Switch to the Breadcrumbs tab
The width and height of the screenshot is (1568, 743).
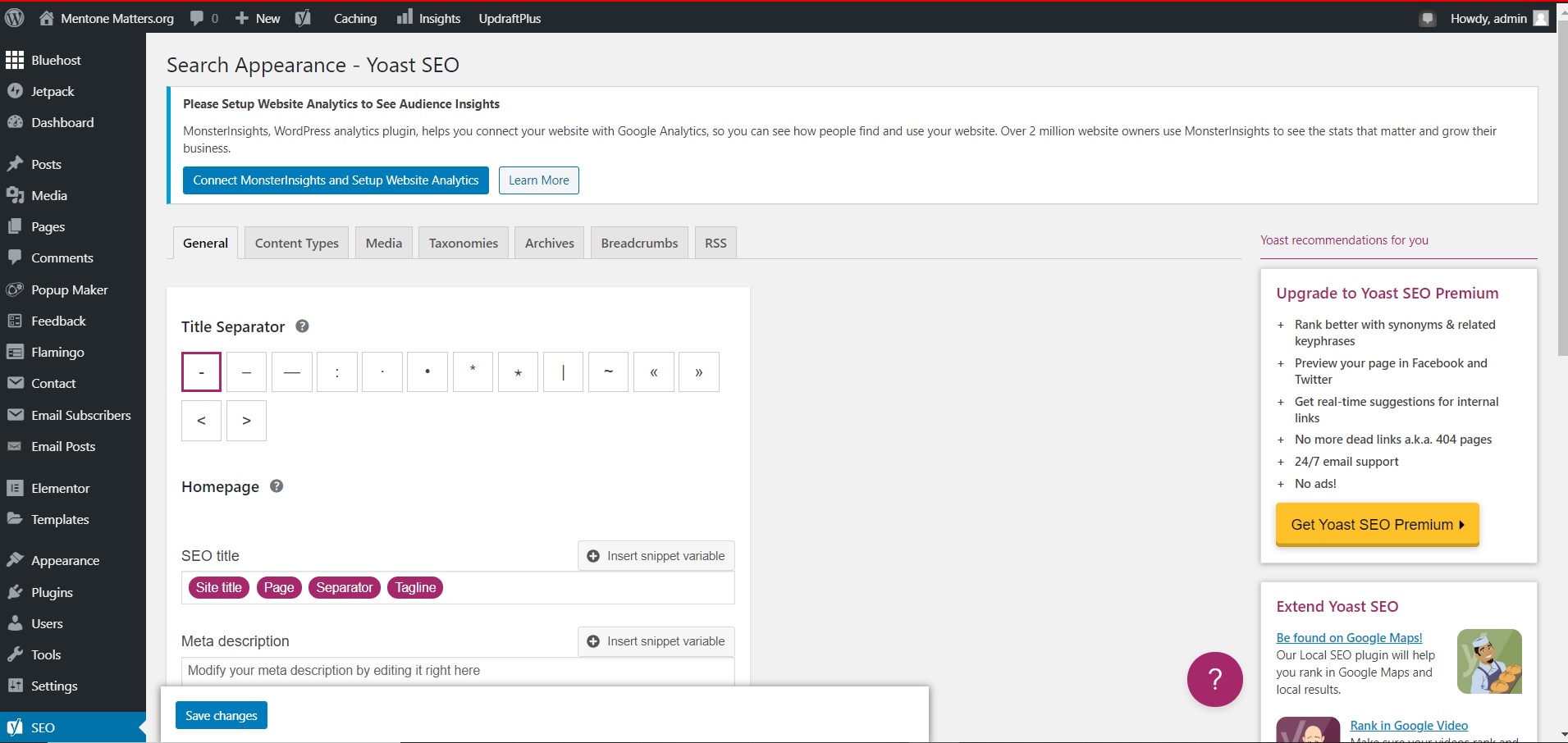[639, 244]
